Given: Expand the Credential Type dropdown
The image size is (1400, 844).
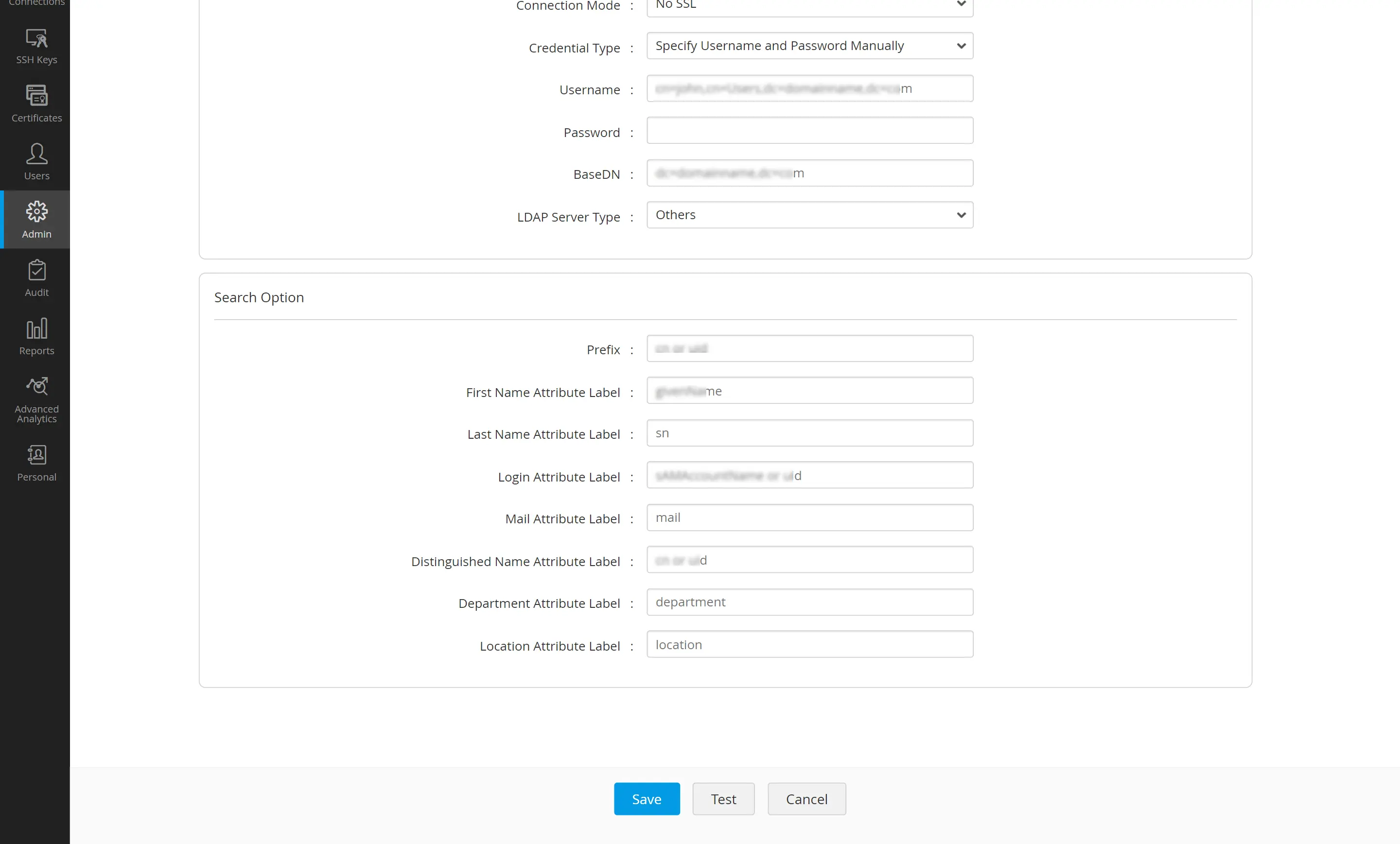Looking at the screenshot, I should pyautogui.click(x=809, y=46).
